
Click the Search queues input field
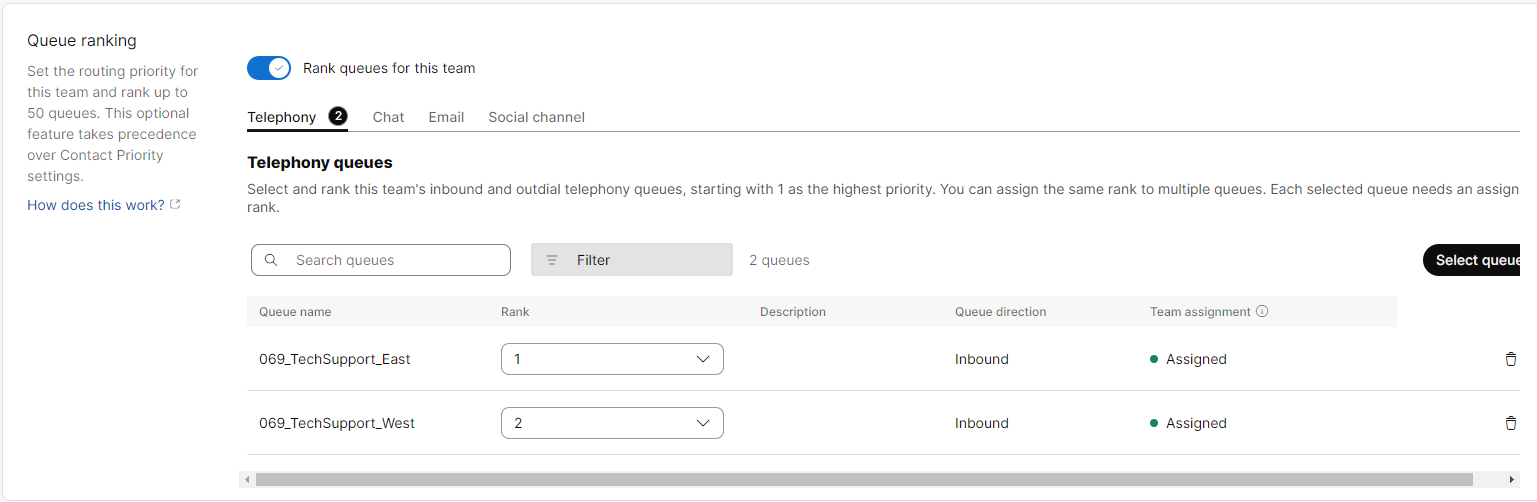coord(381,260)
